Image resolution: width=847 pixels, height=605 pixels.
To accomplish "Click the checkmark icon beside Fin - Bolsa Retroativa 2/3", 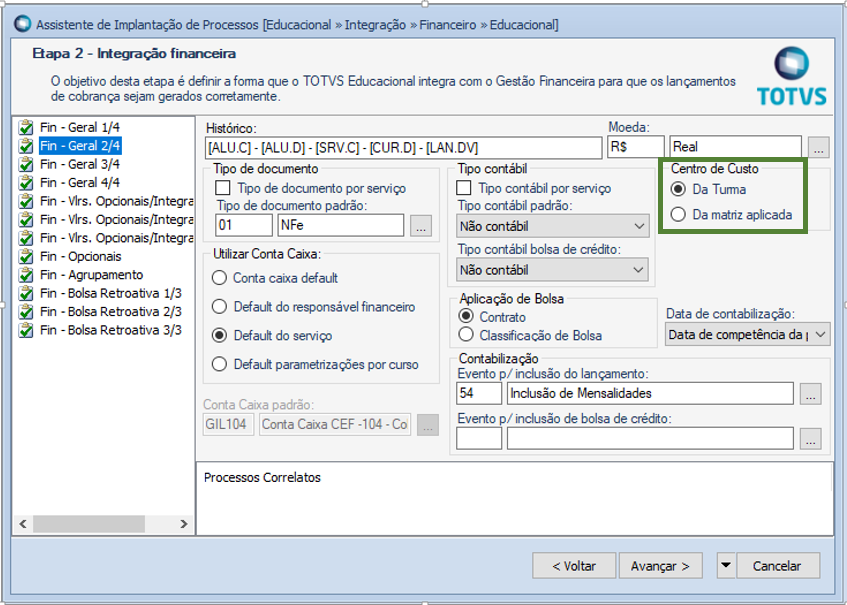I will (x=25, y=312).
